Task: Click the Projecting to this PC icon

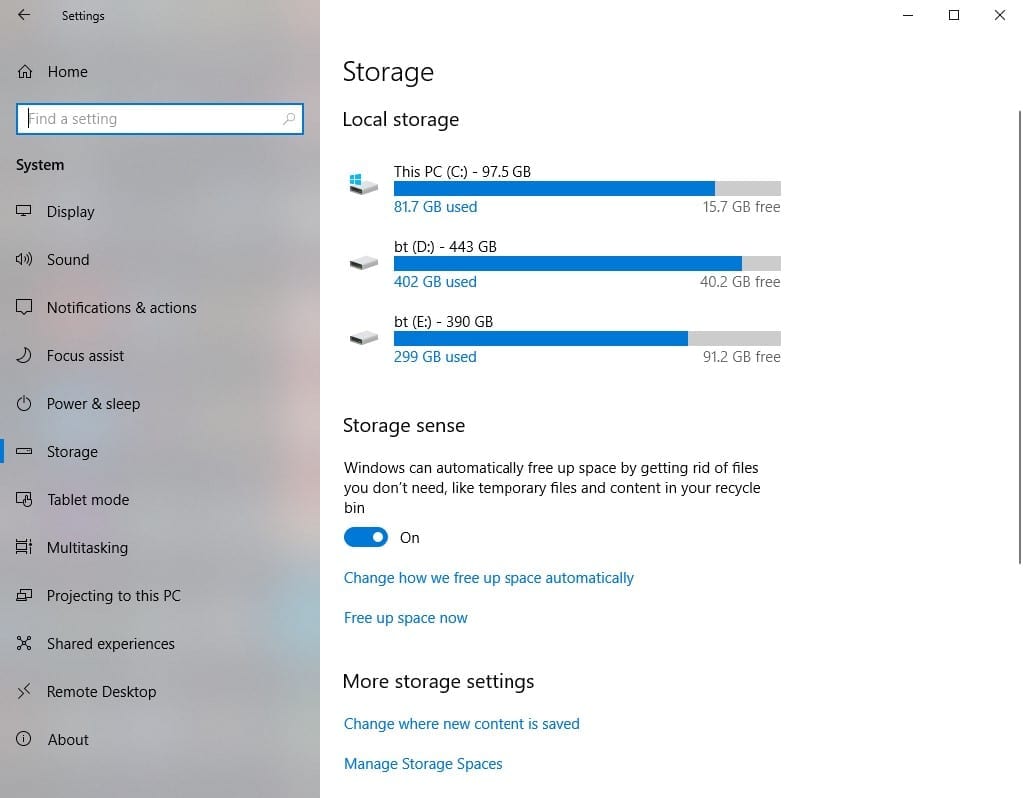Action: pyautogui.click(x=24, y=595)
